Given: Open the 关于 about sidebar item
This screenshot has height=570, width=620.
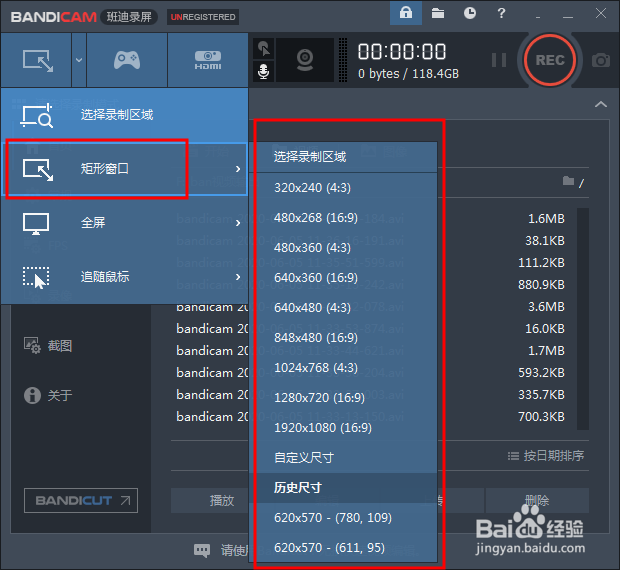Looking at the screenshot, I should click(x=48, y=395).
